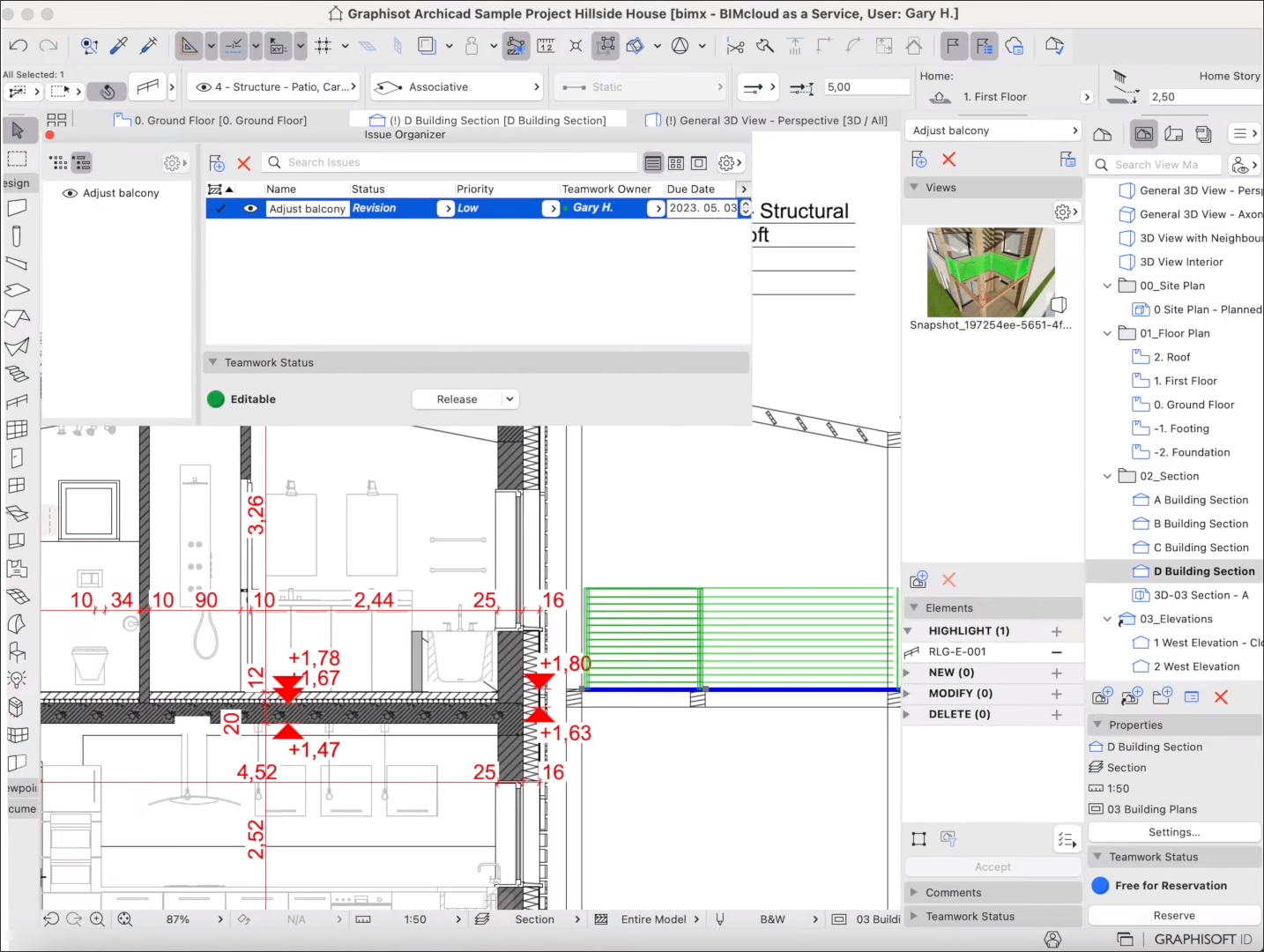Image resolution: width=1264 pixels, height=952 pixels.
Task: Remove RLG-E-001 with the minus button
Action: (1056, 652)
